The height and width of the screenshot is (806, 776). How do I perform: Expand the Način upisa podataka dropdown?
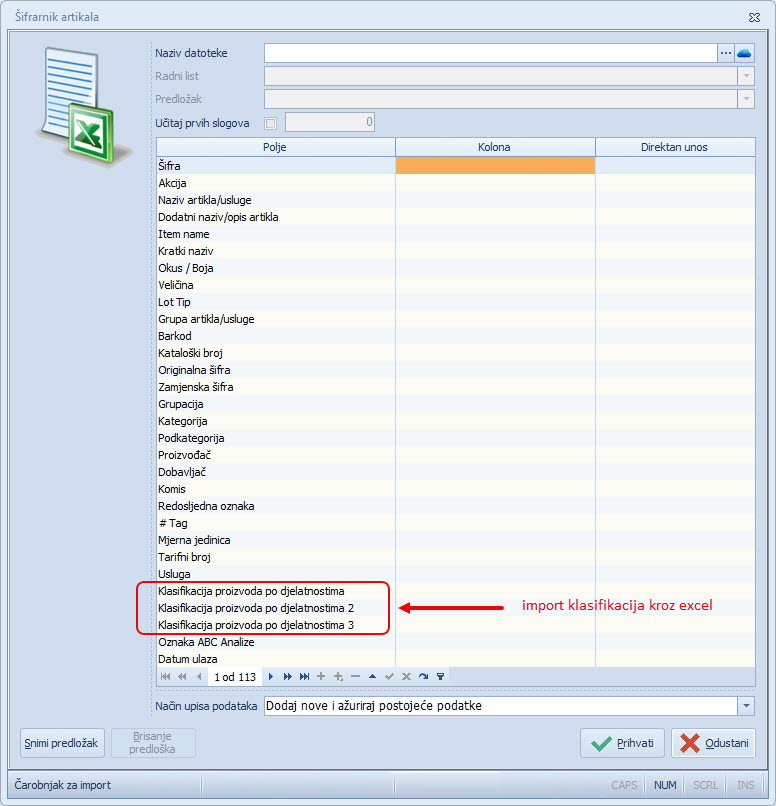[x=745, y=706]
